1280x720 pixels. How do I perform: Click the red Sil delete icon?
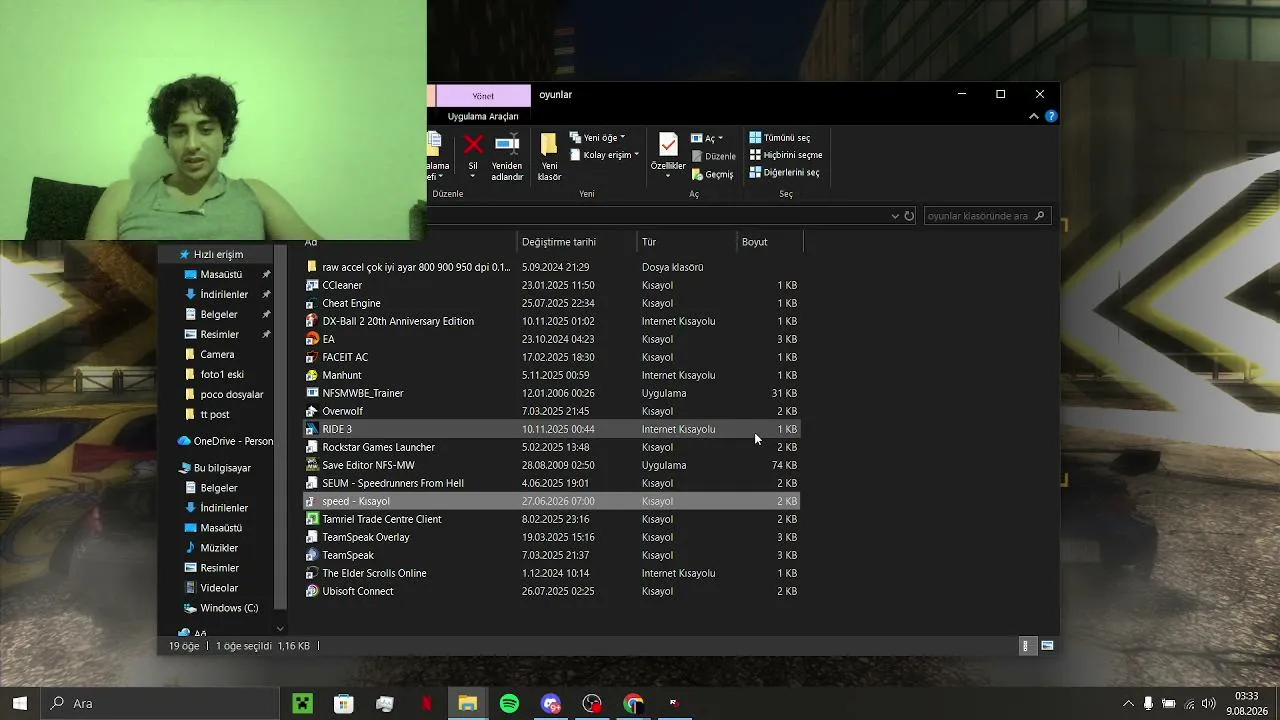click(x=473, y=146)
